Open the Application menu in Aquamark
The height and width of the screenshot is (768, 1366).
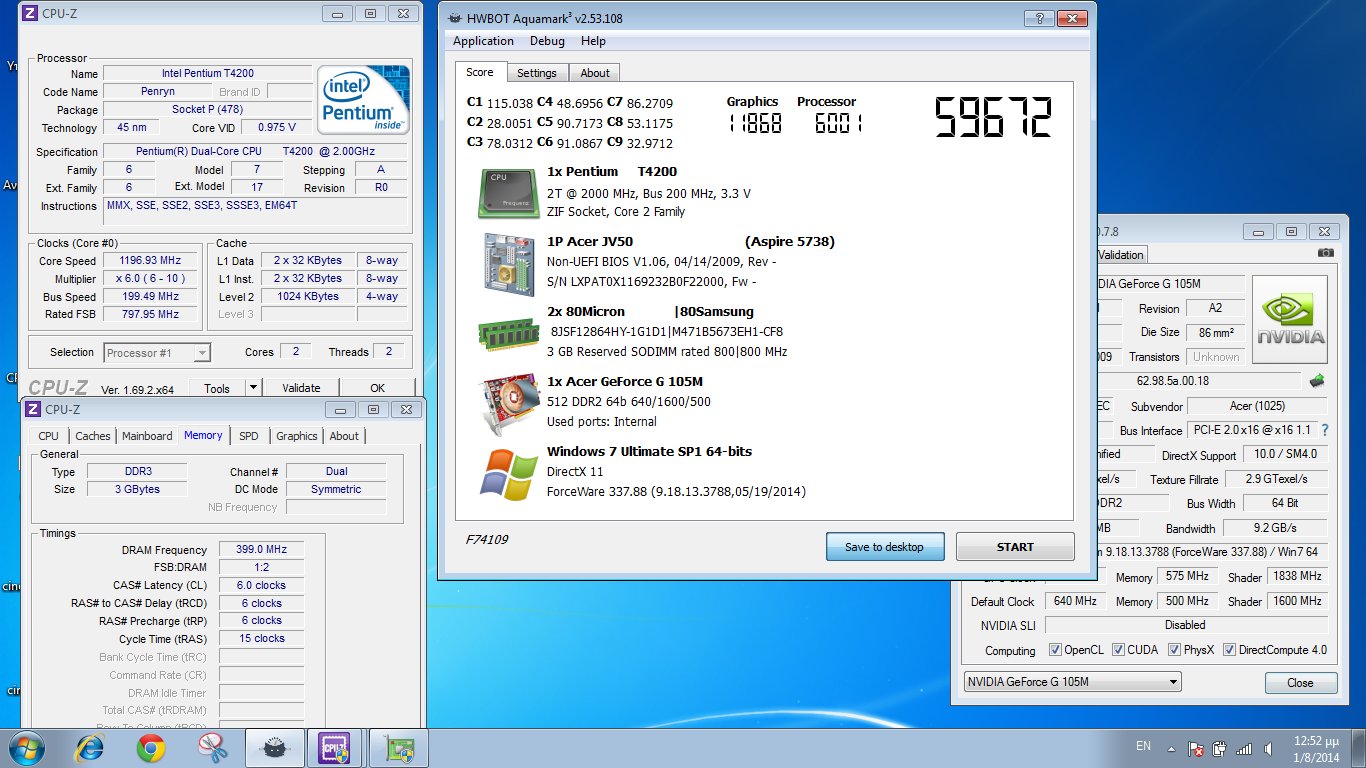[x=483, y=41]
